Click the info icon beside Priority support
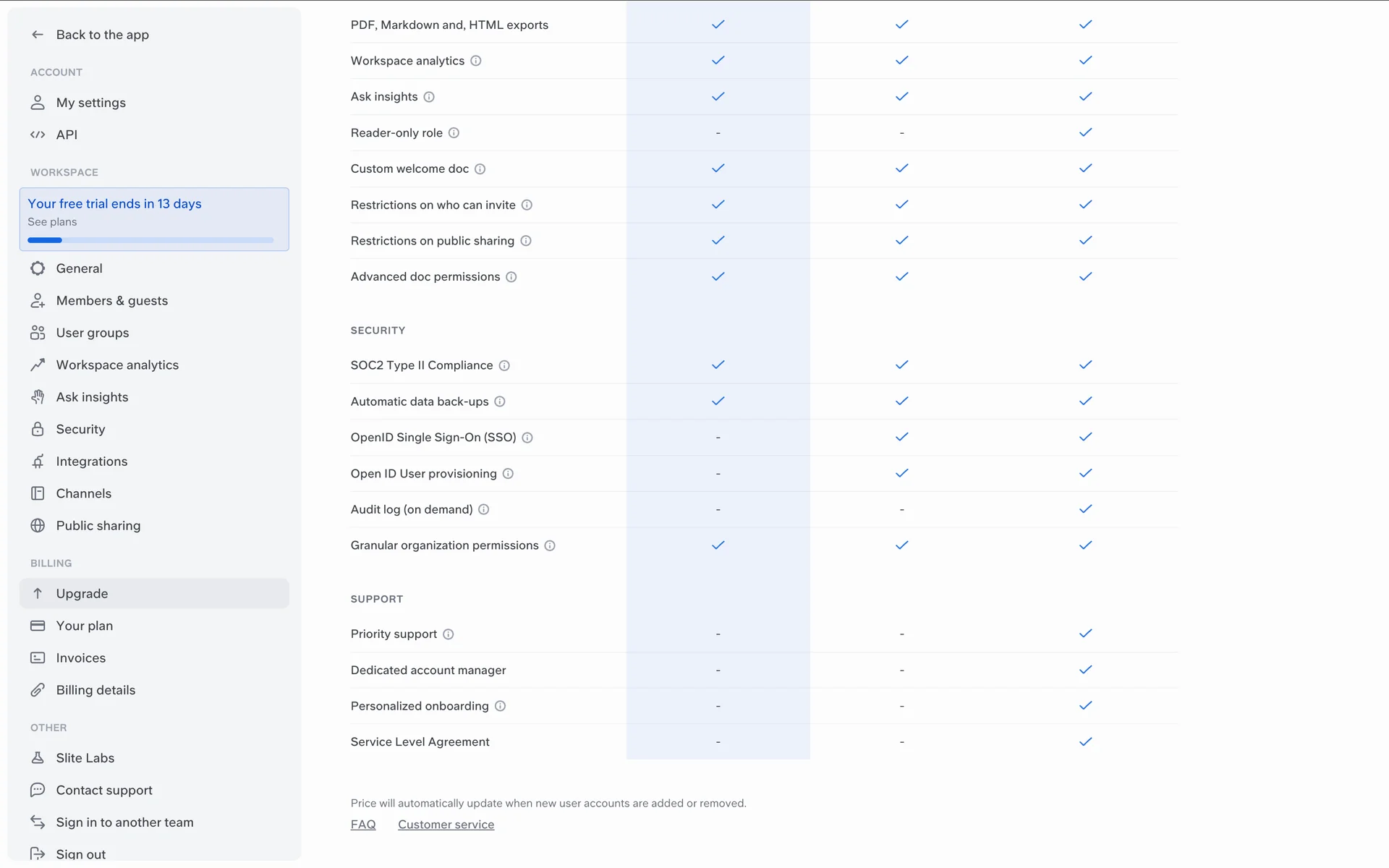 click(449, 634)
